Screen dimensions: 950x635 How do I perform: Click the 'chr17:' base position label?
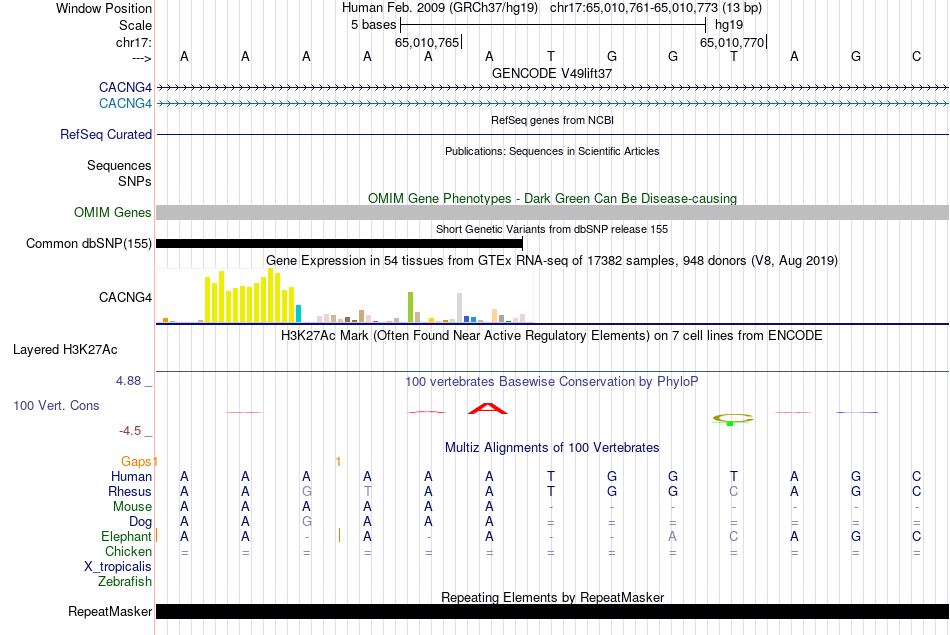click(133, 42)
